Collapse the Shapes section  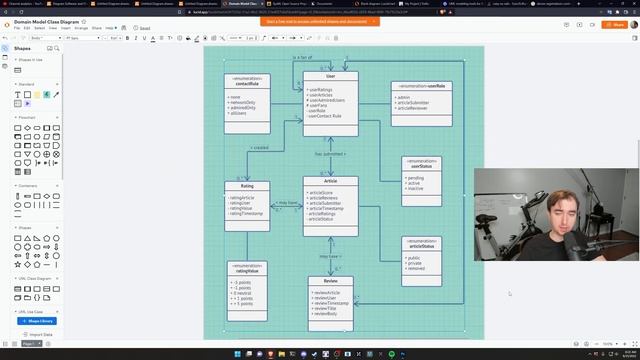point(16,228)
